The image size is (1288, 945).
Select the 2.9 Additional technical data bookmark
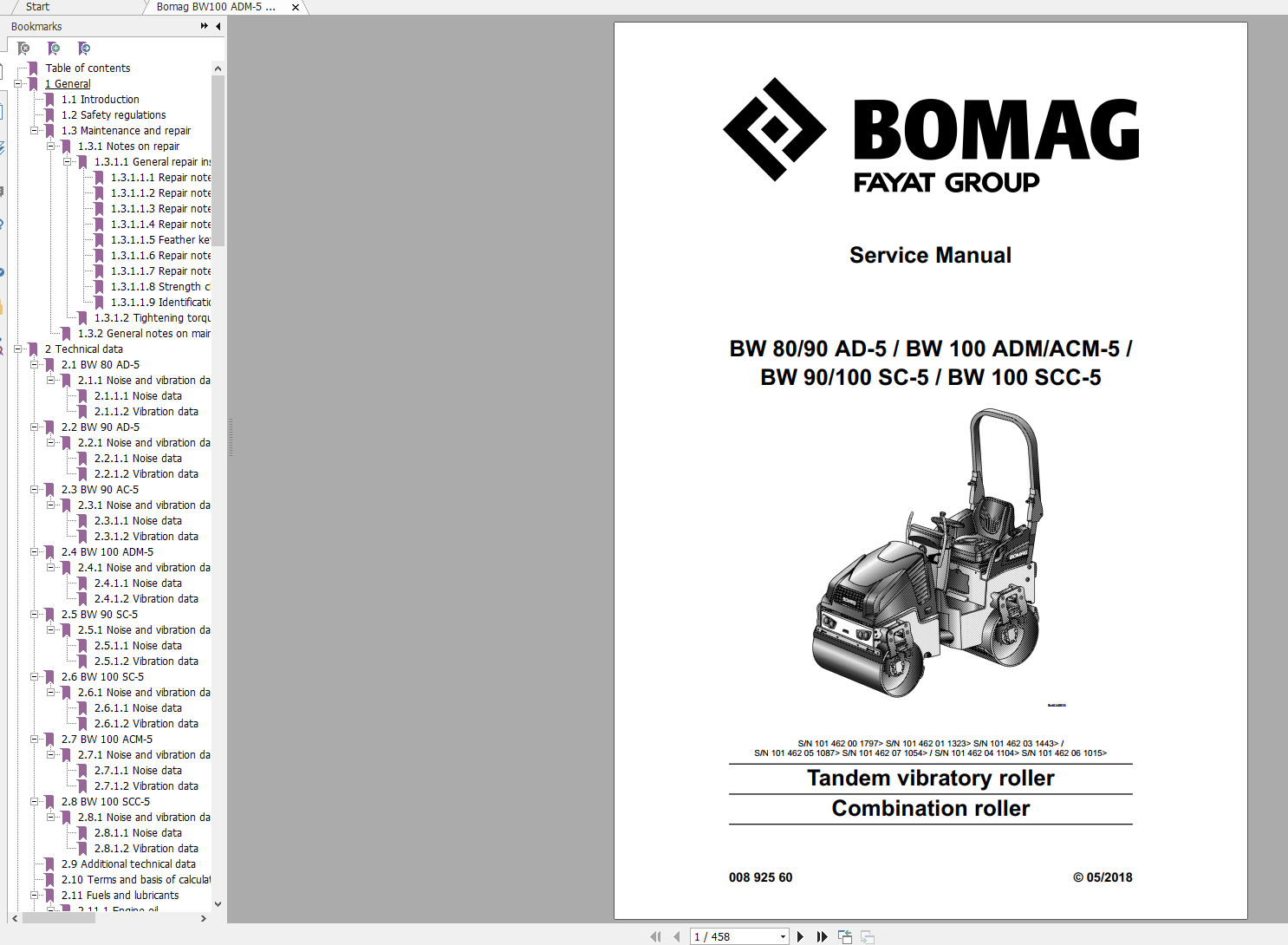pyautogui.click(x=128, y=864)
